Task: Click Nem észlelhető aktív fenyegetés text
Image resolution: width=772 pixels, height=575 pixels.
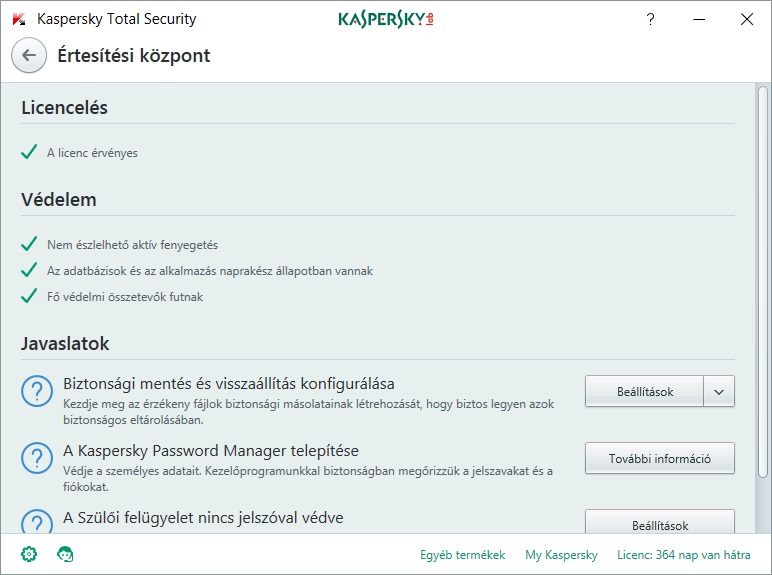Action: (x=132, y=245)
